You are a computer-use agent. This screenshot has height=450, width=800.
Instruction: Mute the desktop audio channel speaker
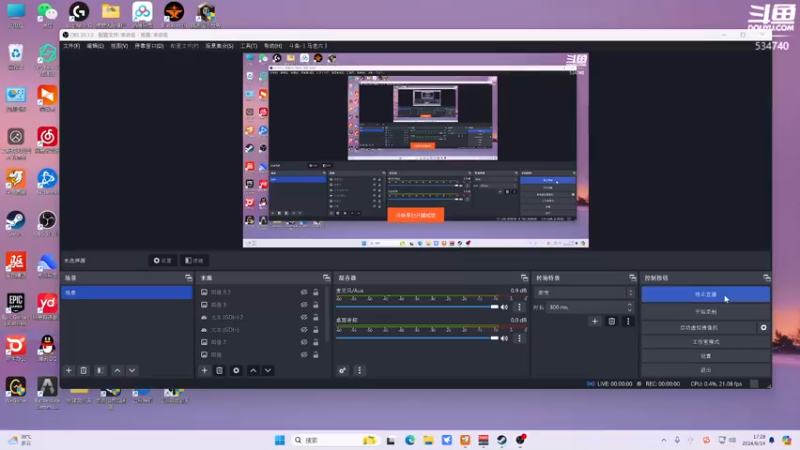(x=505, y=338)
